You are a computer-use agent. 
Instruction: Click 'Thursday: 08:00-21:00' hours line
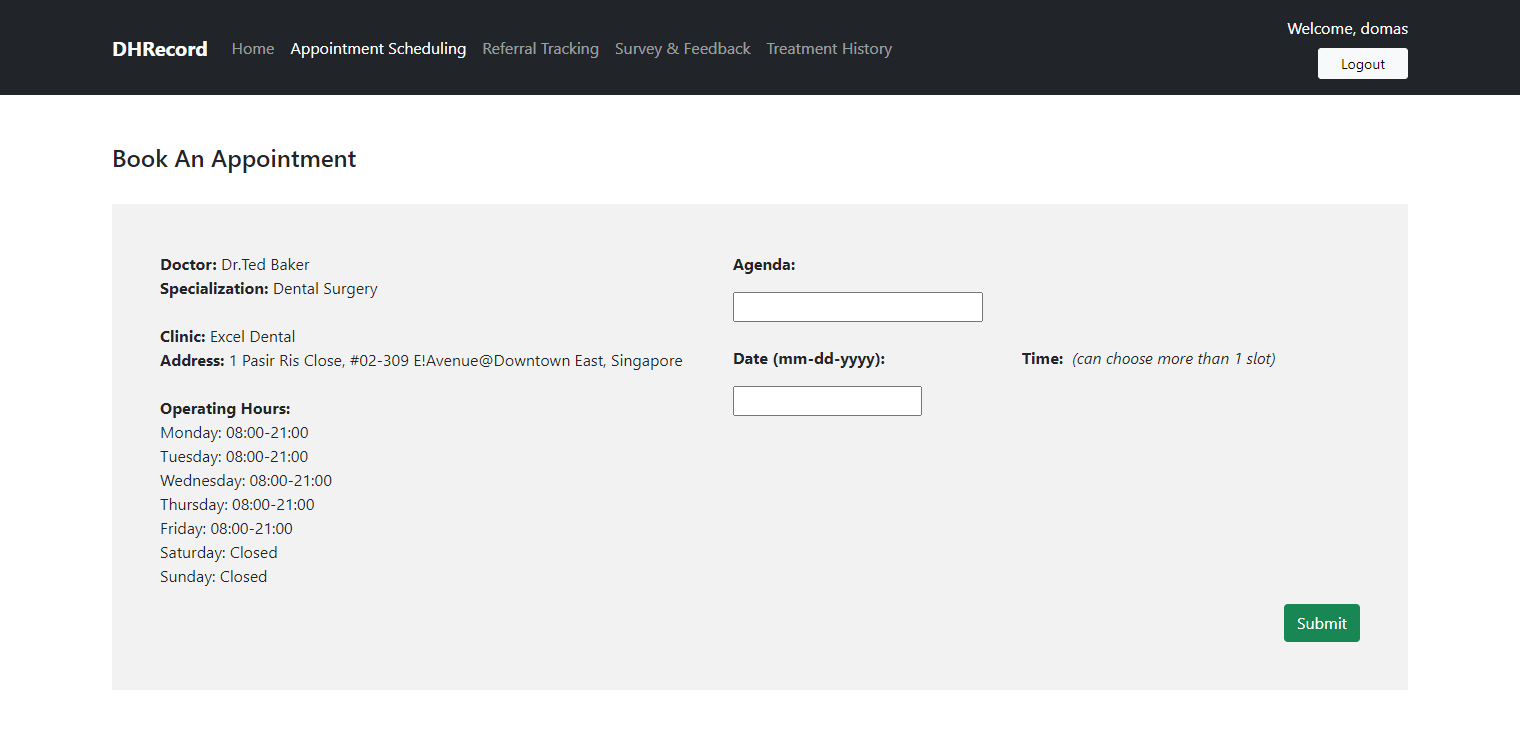[x=237, y=505]
